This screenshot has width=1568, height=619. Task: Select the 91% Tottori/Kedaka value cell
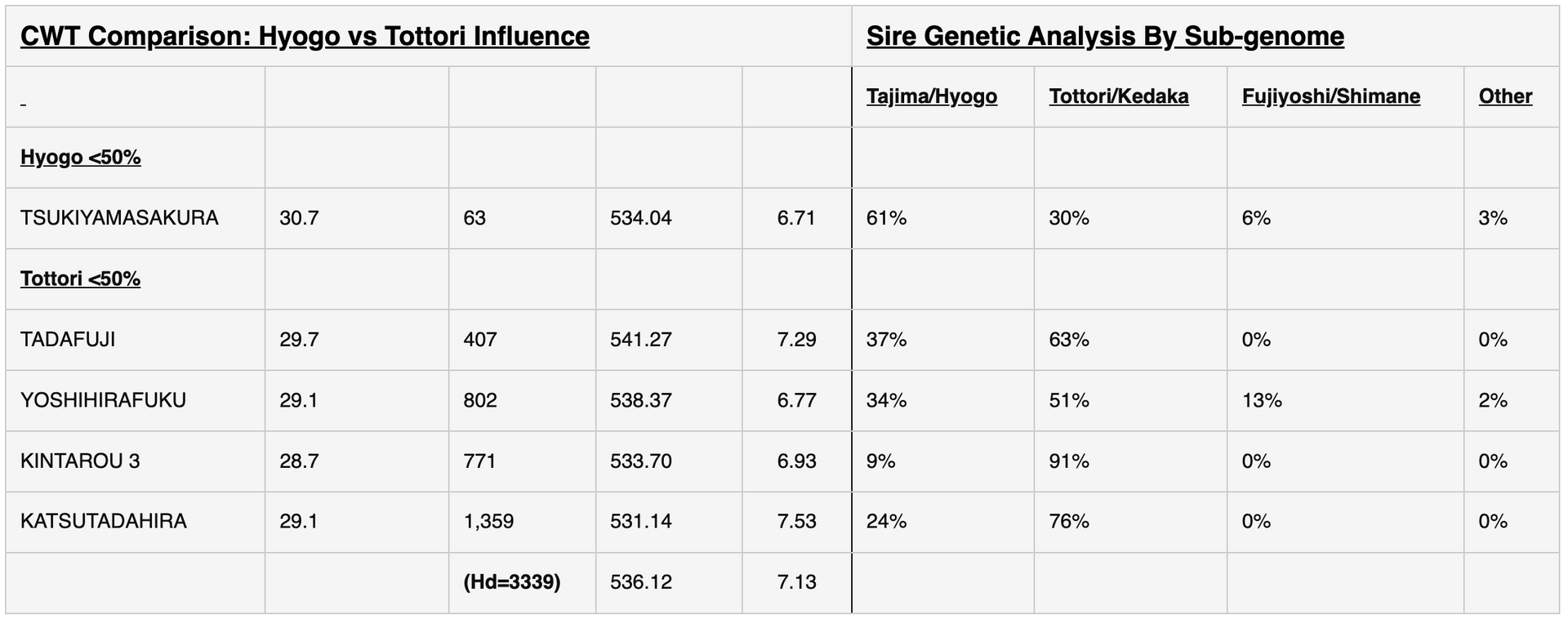pyautogui.click(x=1069, y=461)
